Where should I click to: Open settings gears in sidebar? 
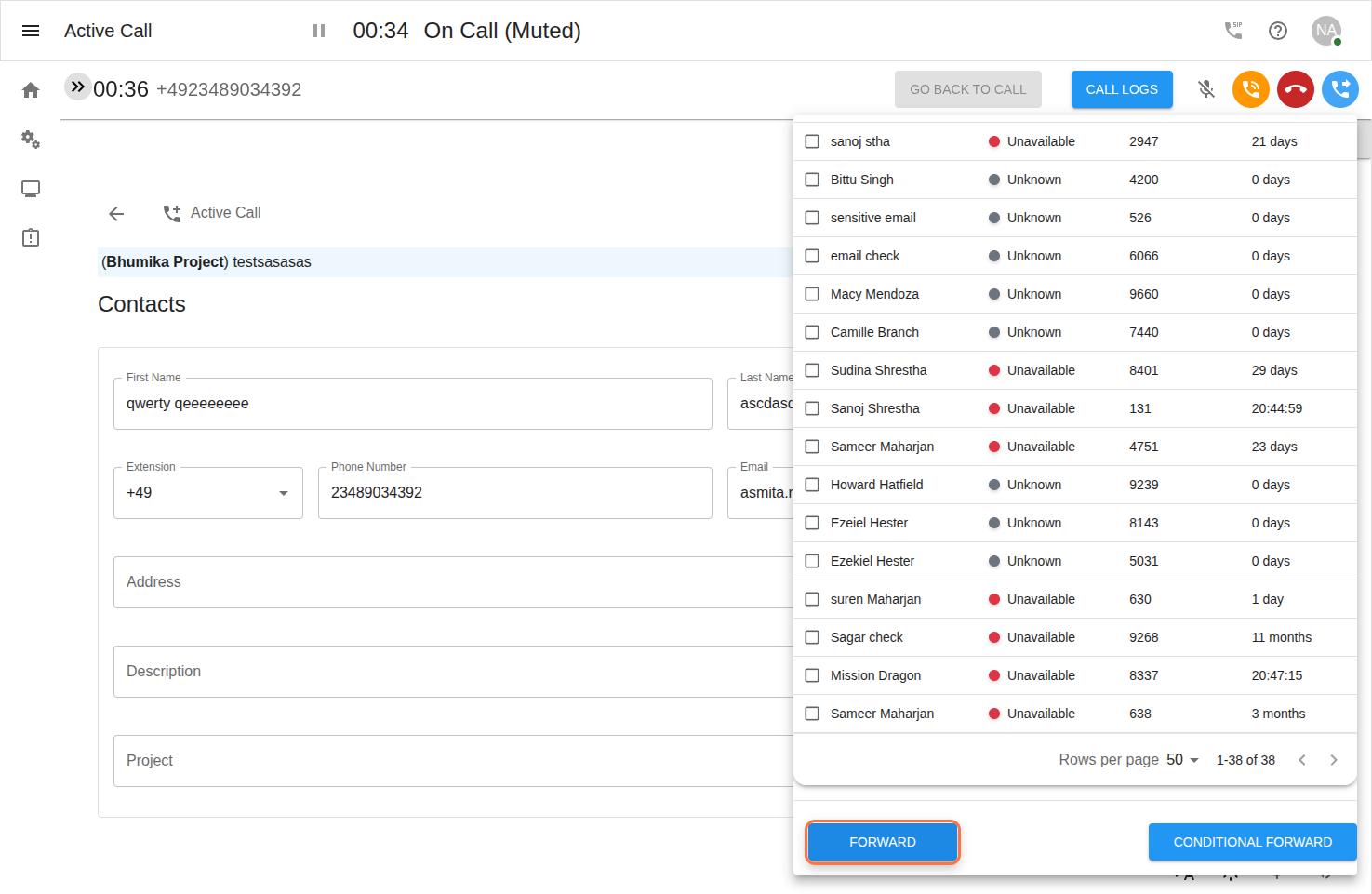tap(31, 140)
